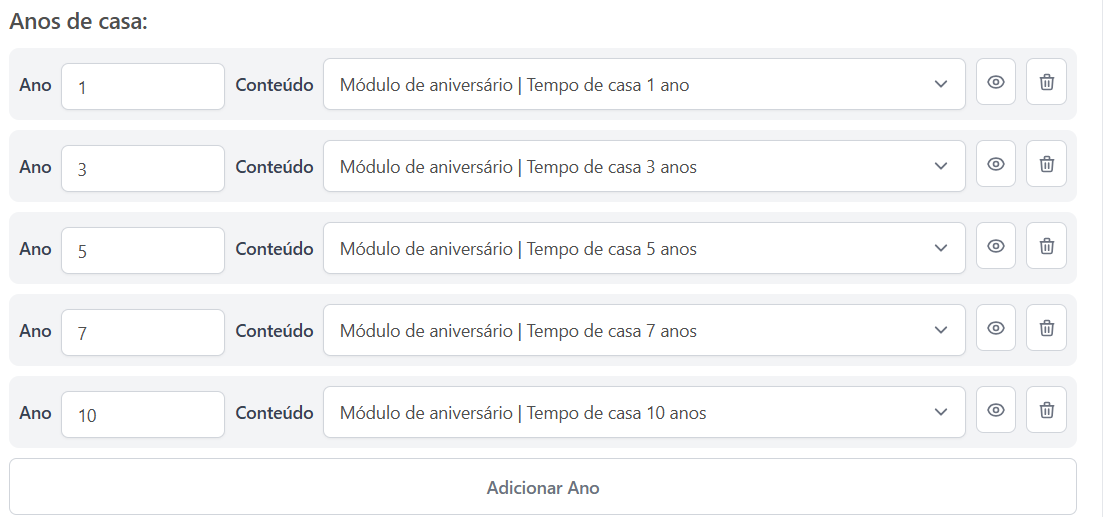
Task: Select the Ano field showing 7
Action: (143, 333)
